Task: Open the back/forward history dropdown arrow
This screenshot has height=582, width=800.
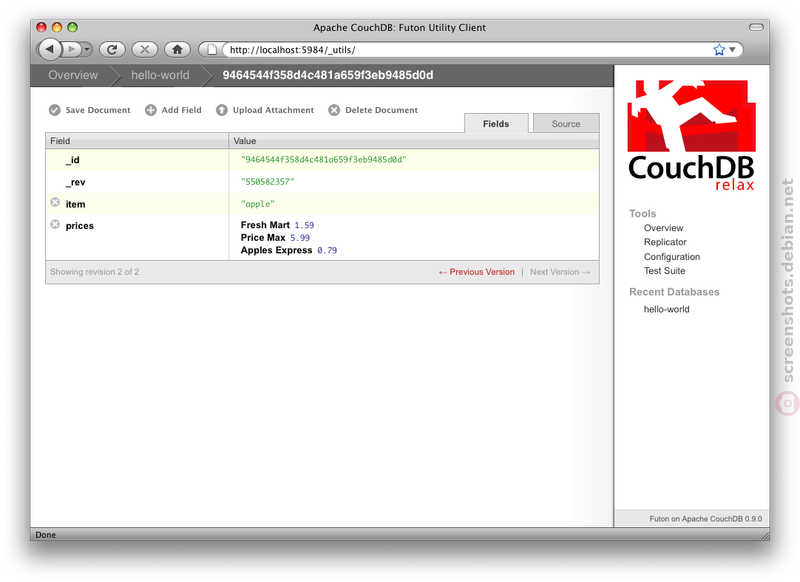Action: coord(87,49)
